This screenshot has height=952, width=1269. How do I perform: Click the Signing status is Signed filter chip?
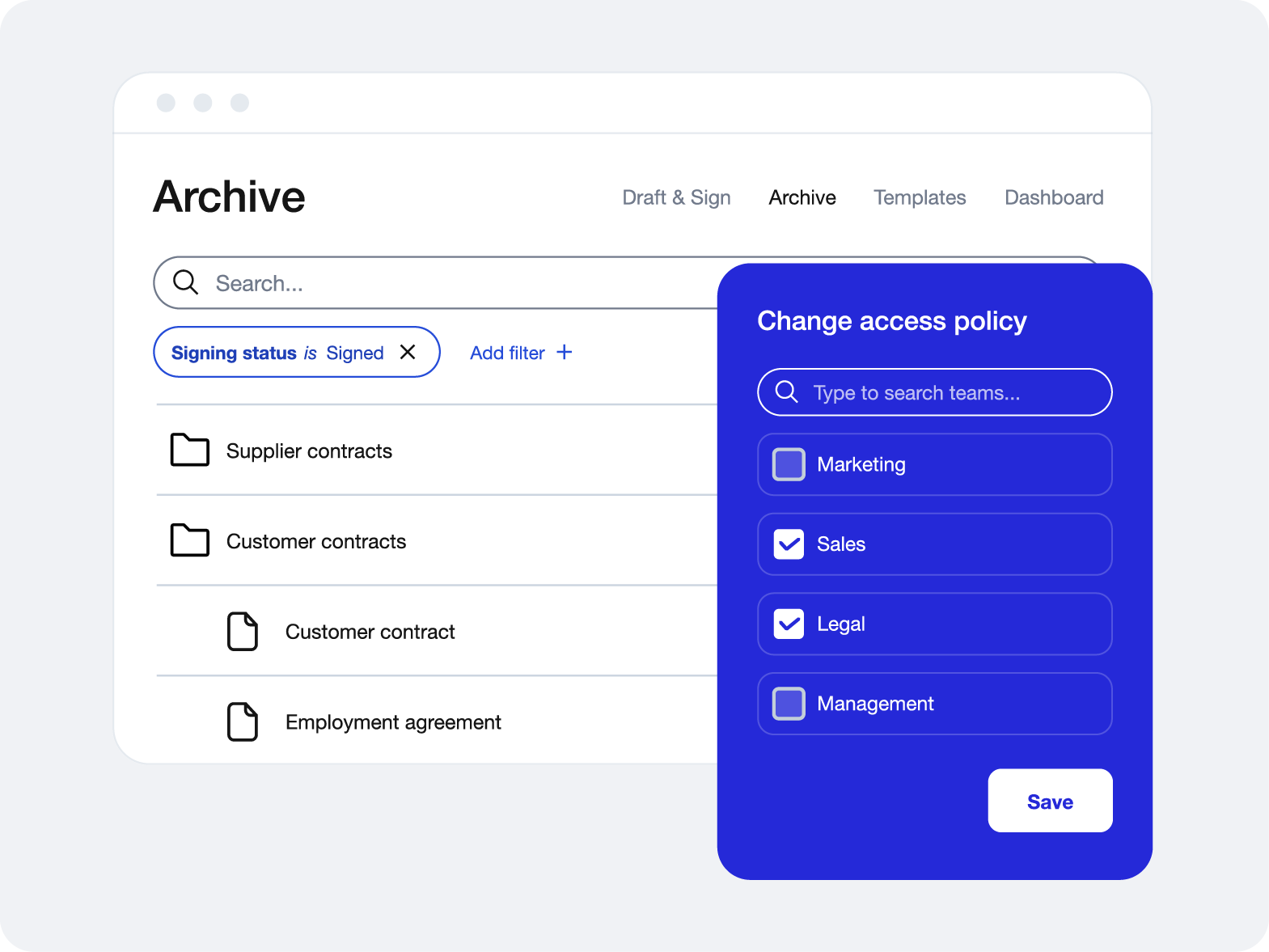pos(297,352)
